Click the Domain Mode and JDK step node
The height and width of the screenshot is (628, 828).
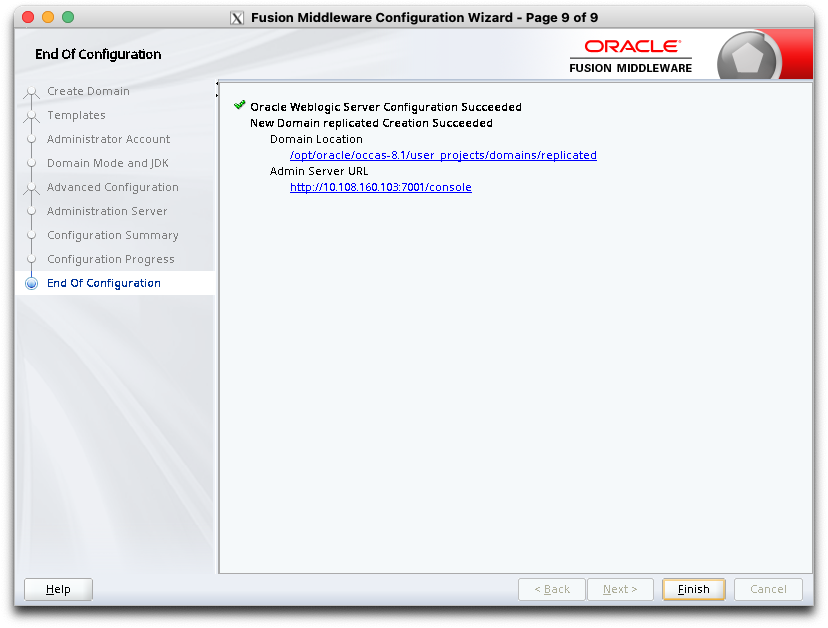coord(32,163)
